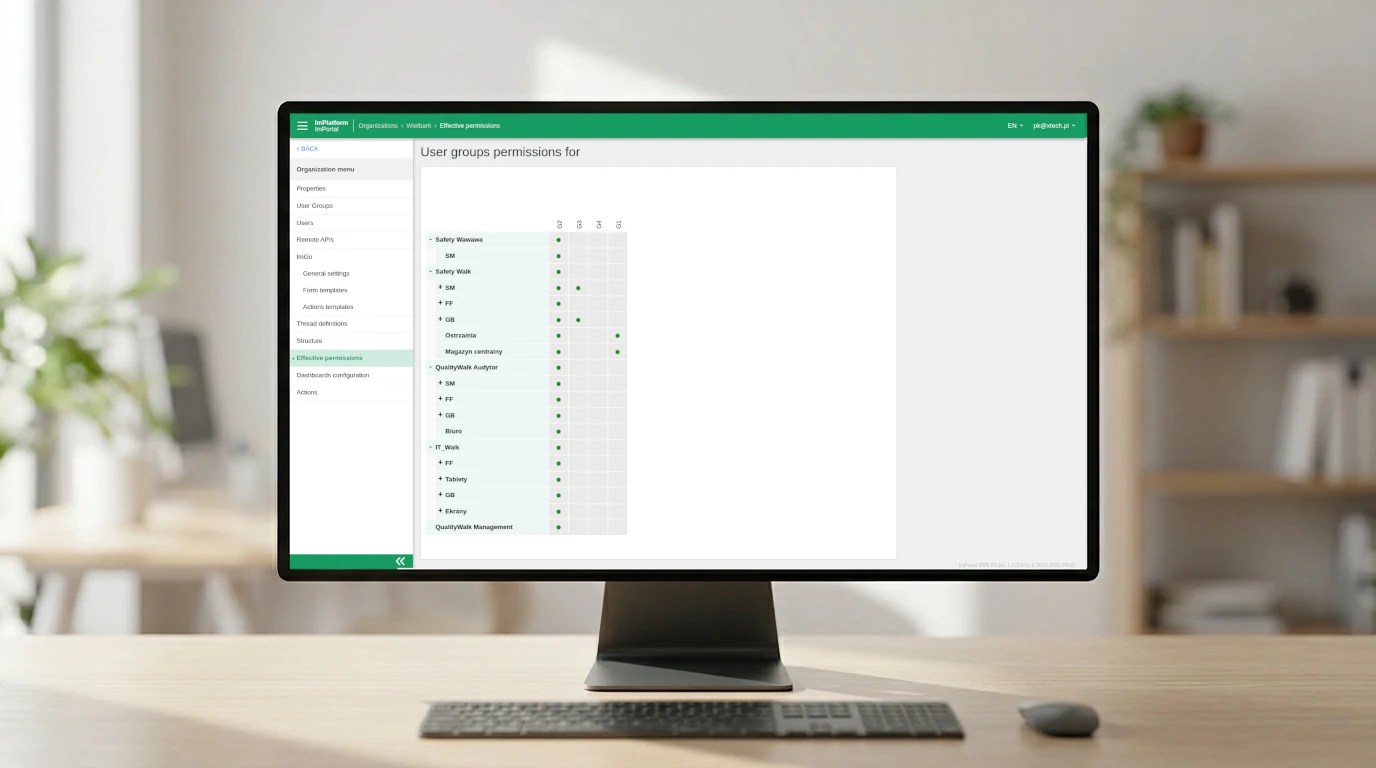Click the G2 dot for QualityWalk Management
This screenshot has width=1376, height=768.
click(x=558, y=527)
